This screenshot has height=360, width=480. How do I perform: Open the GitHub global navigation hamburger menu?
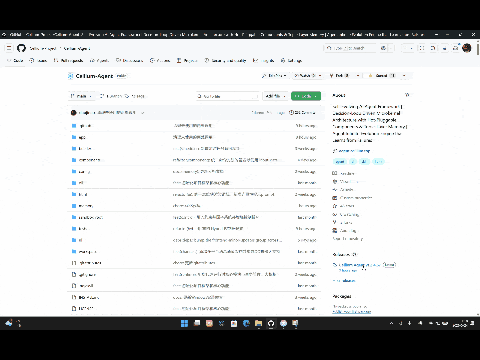pyautogui.click(x=9, y=48)
